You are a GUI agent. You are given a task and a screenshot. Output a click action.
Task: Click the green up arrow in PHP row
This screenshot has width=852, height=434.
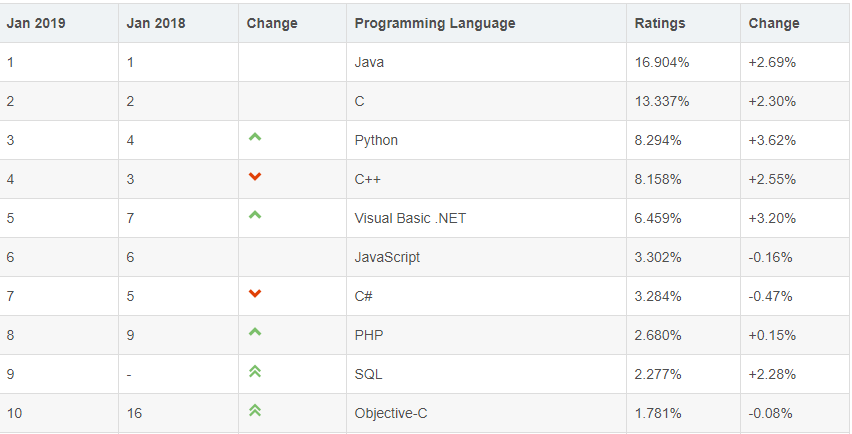tap(255, 332)
